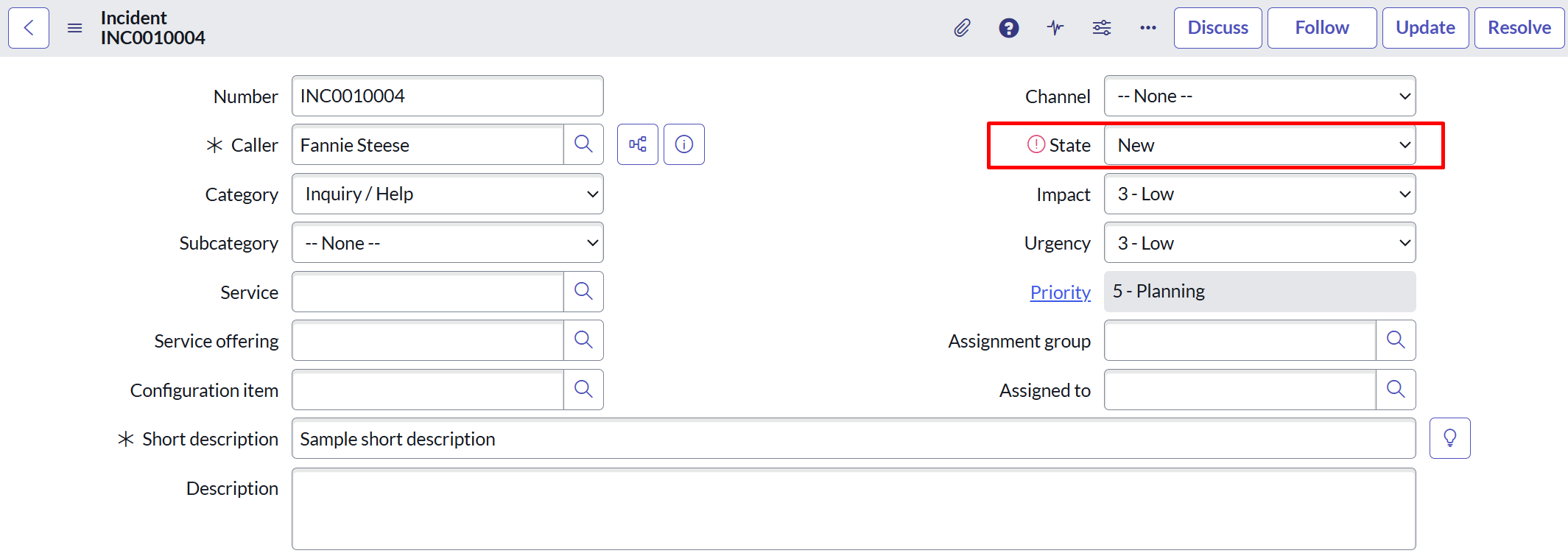Expand the Urgency dropdown
The image size is (1568, 556).
1259,243
